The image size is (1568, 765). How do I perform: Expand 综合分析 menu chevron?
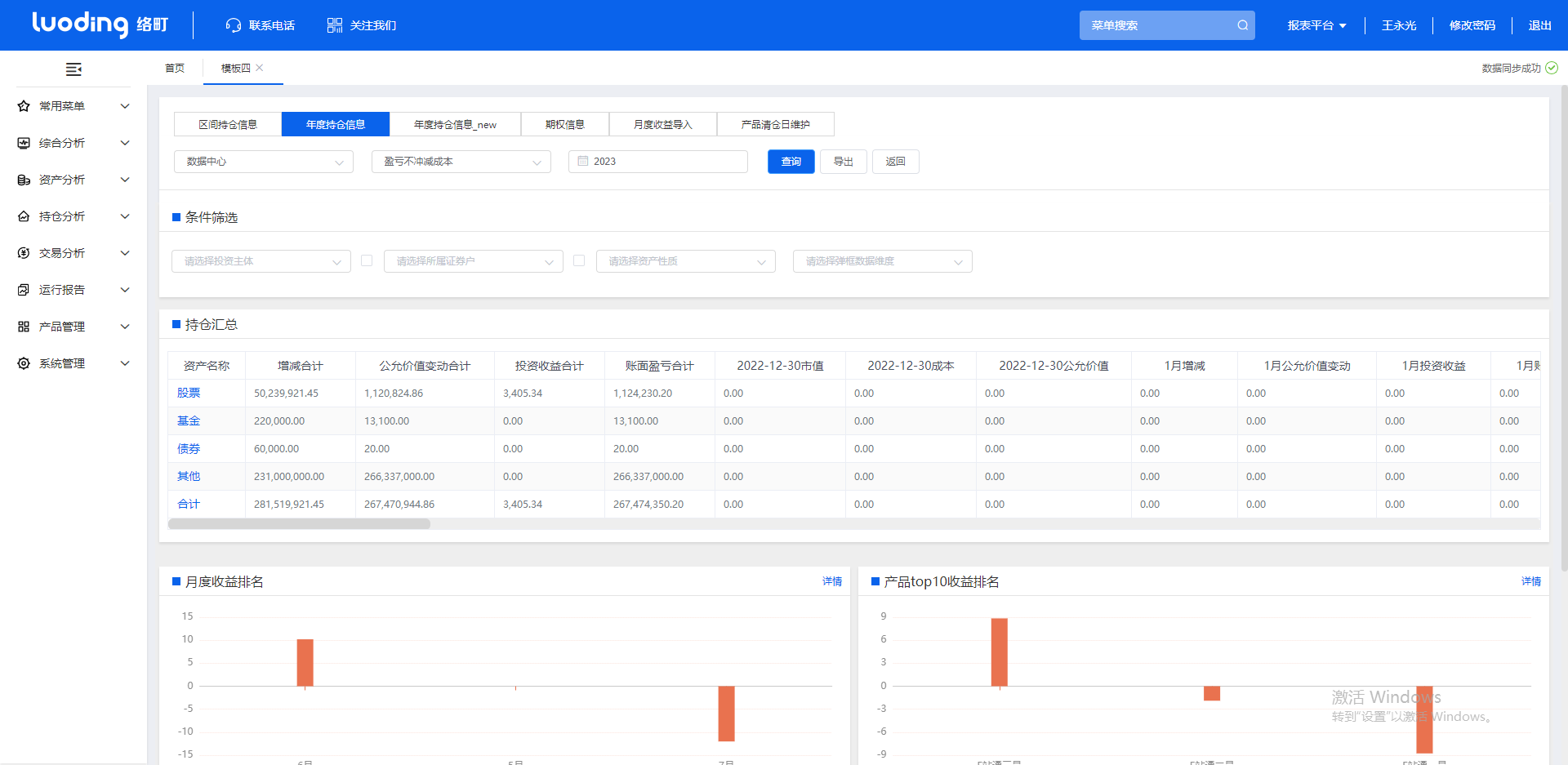point(125,143)
